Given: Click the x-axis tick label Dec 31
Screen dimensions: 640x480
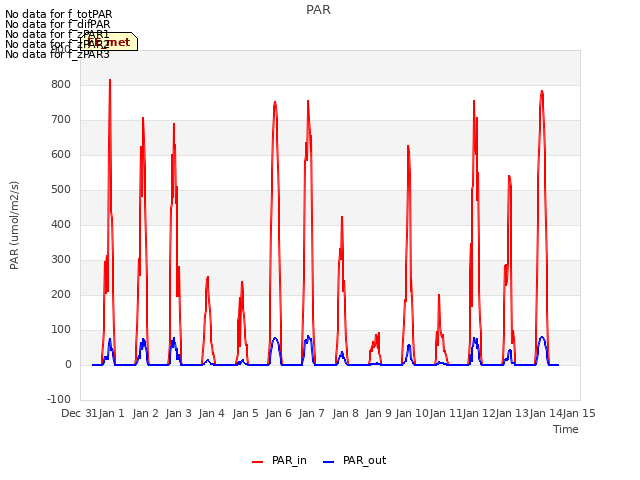Looking at the screenshot, I should tap(79, 413).
